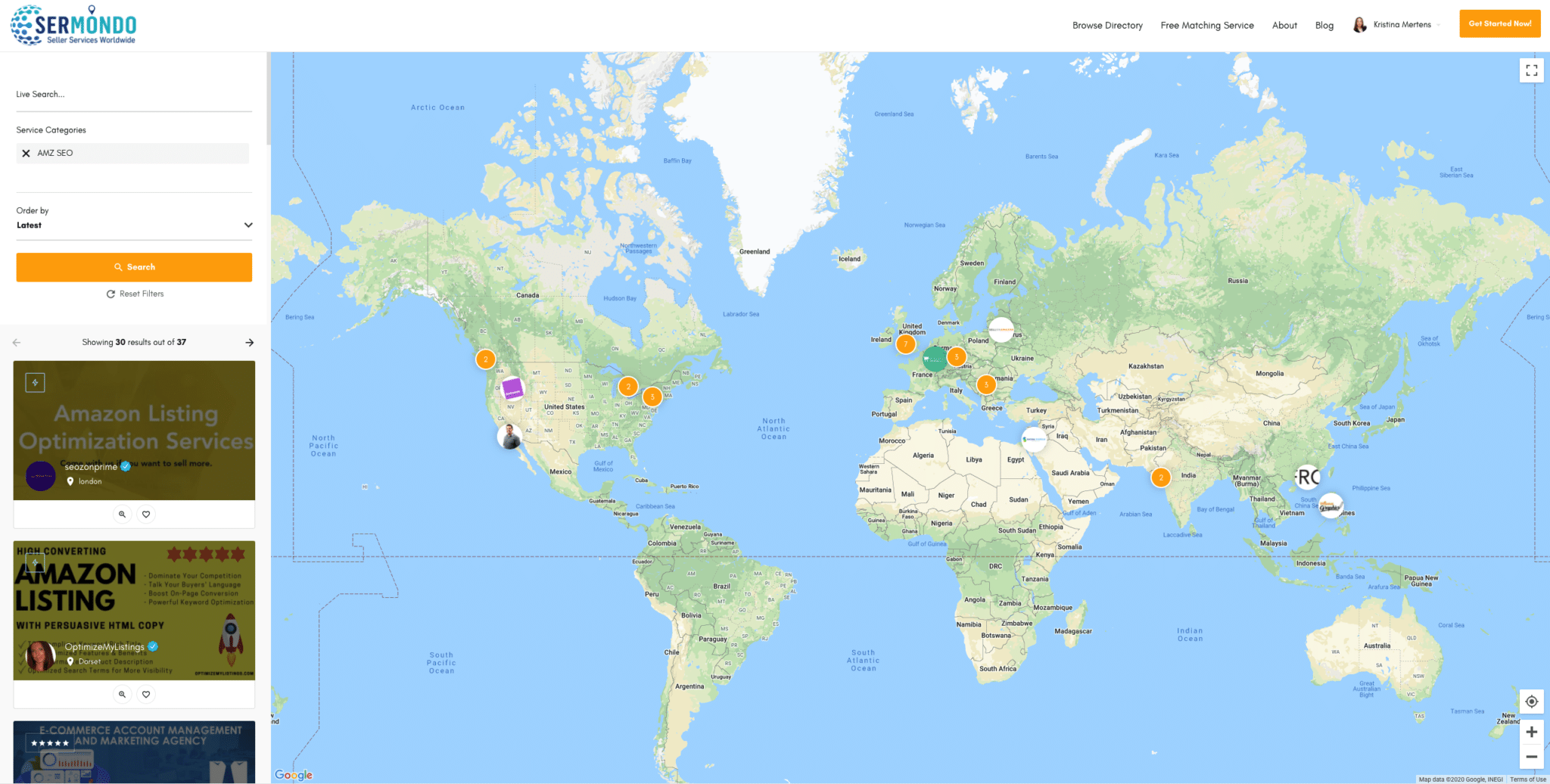Open the cluster of 2 near Seattle
The width and height of the screenshot is (1550, 784).
[486, 359]
